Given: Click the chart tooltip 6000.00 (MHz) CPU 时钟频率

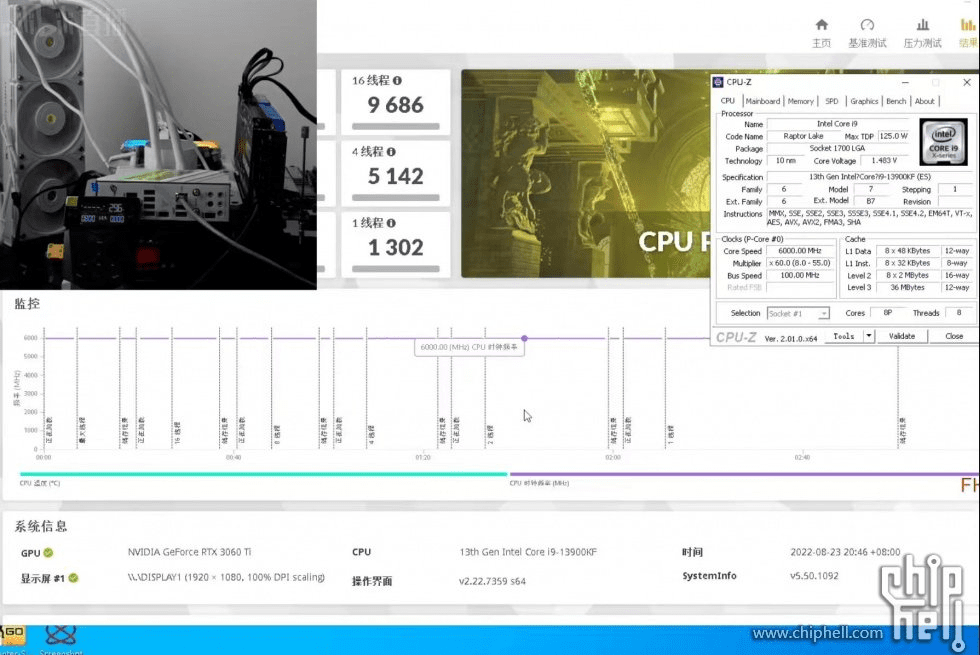Looking at the screenshot, I should pyautogui.click(x=469, y=347).
